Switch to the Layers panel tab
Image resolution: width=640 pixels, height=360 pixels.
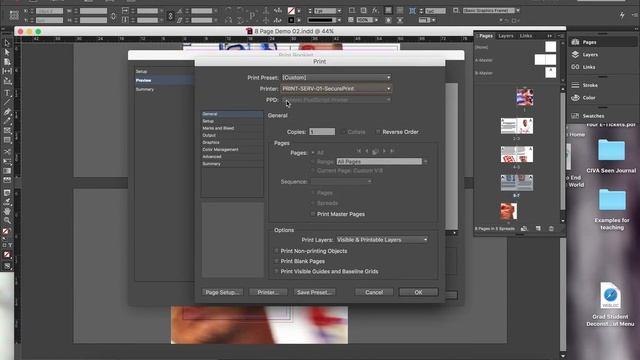click(x=506, y=36)
